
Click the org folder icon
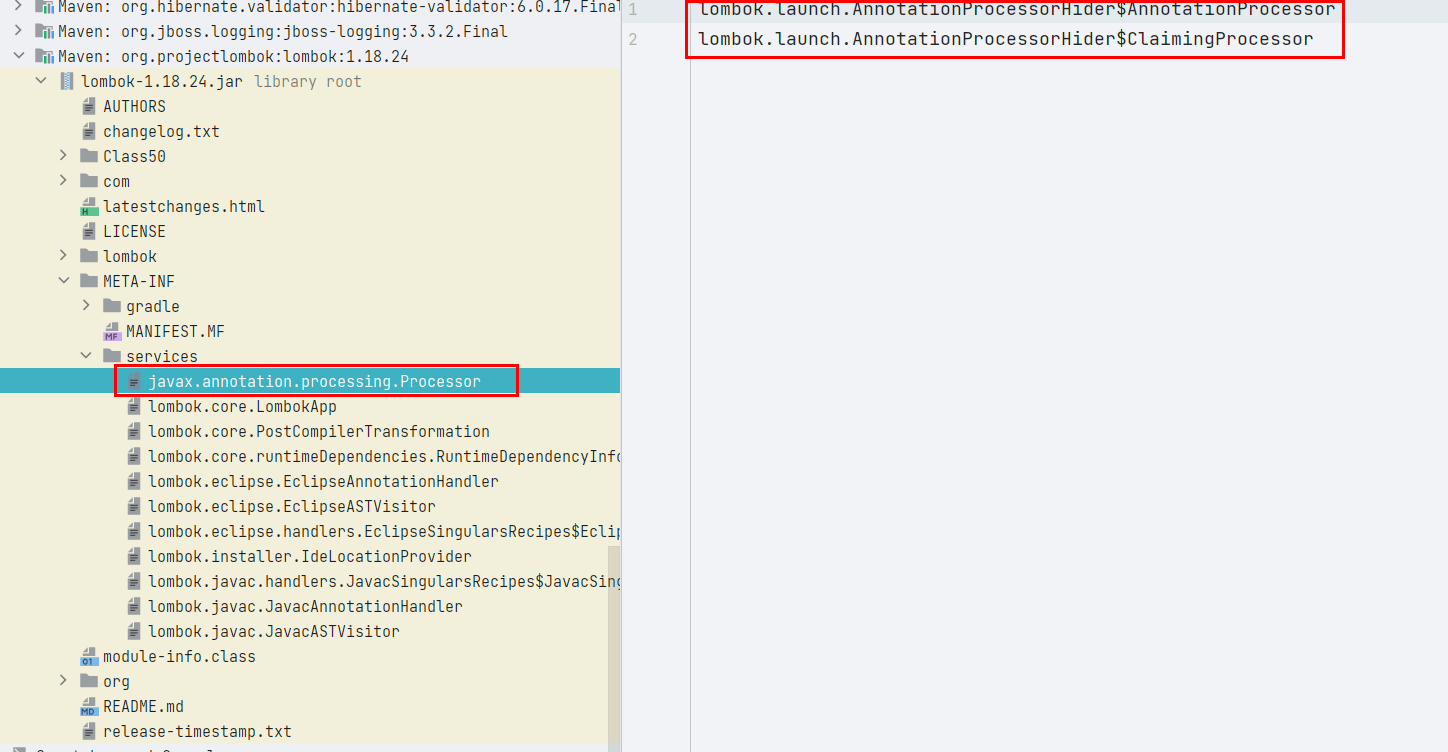[88, 681]
